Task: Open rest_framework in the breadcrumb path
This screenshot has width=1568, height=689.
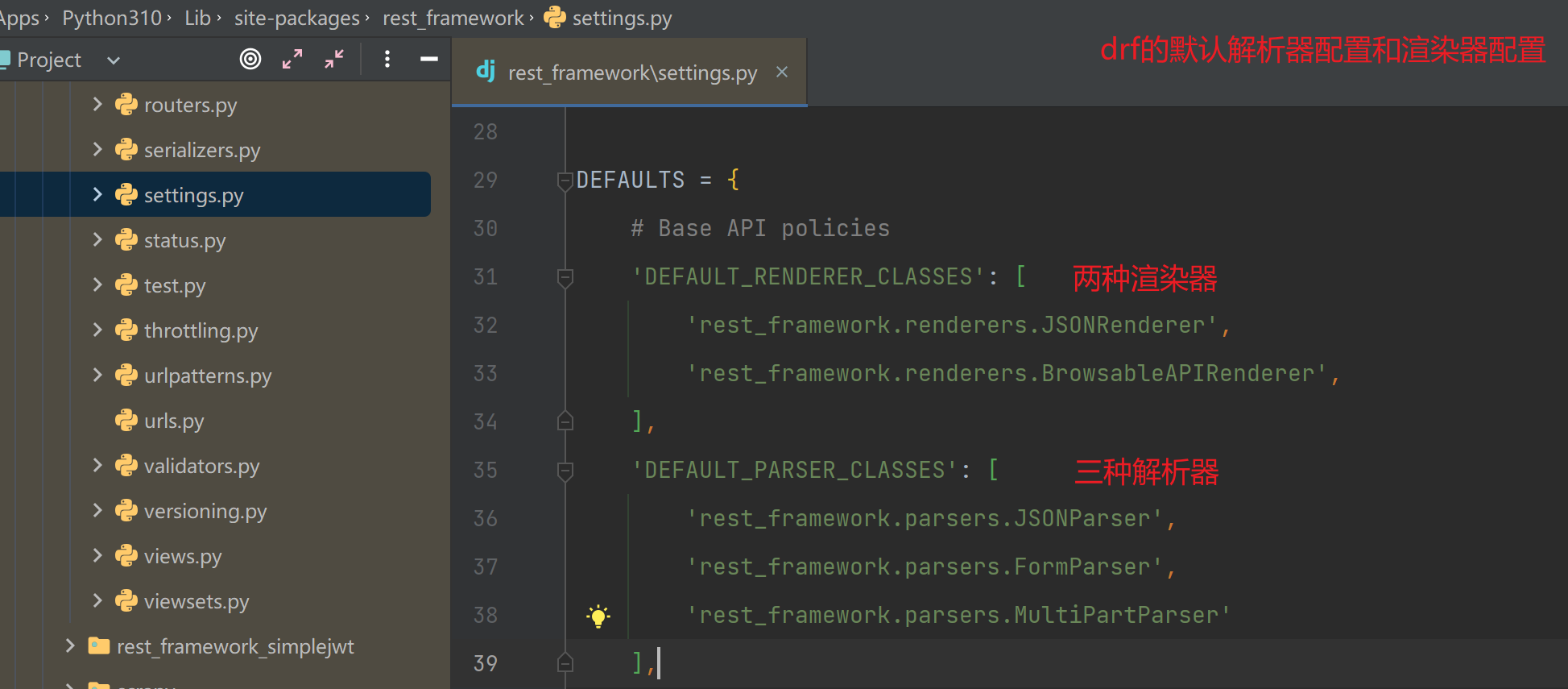Action: click(x=453, y=18)
